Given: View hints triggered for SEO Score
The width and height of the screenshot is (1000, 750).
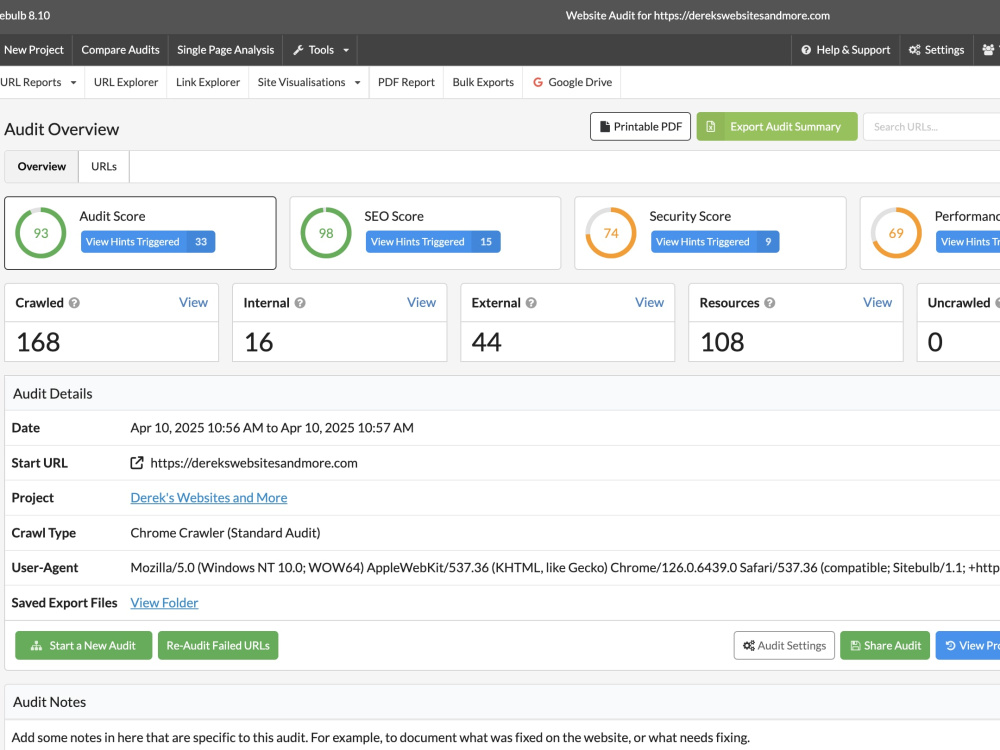Looking at the screenshot, I should click(x=433, y=242).
